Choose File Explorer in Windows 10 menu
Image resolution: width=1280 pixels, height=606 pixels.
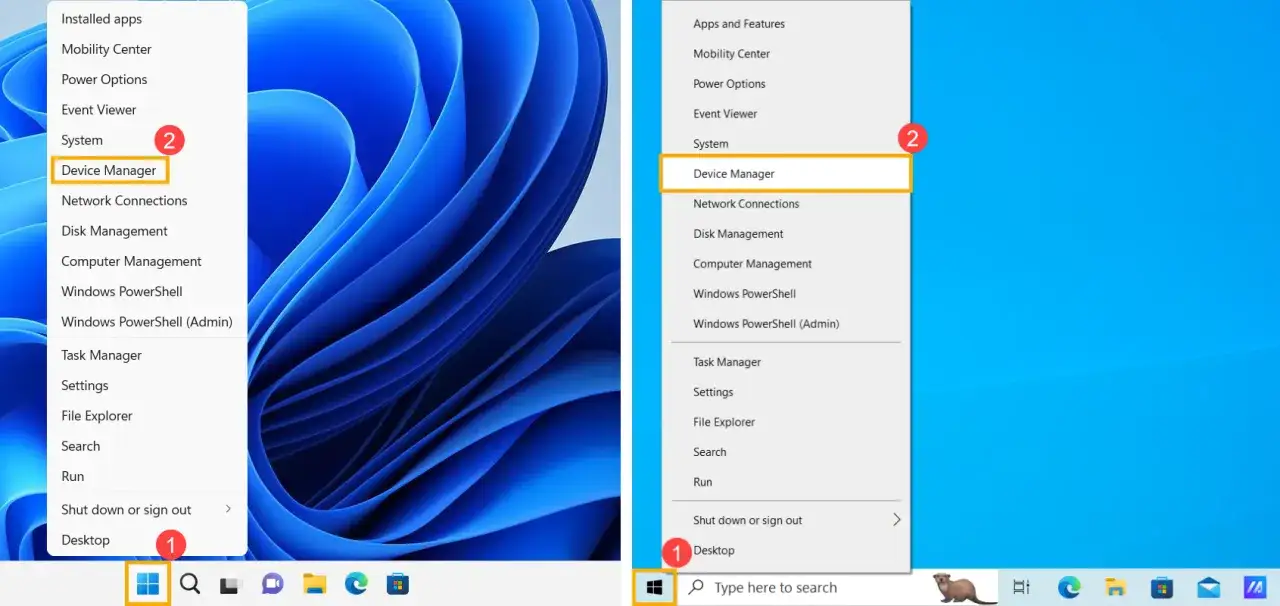(x=786, y=422)
